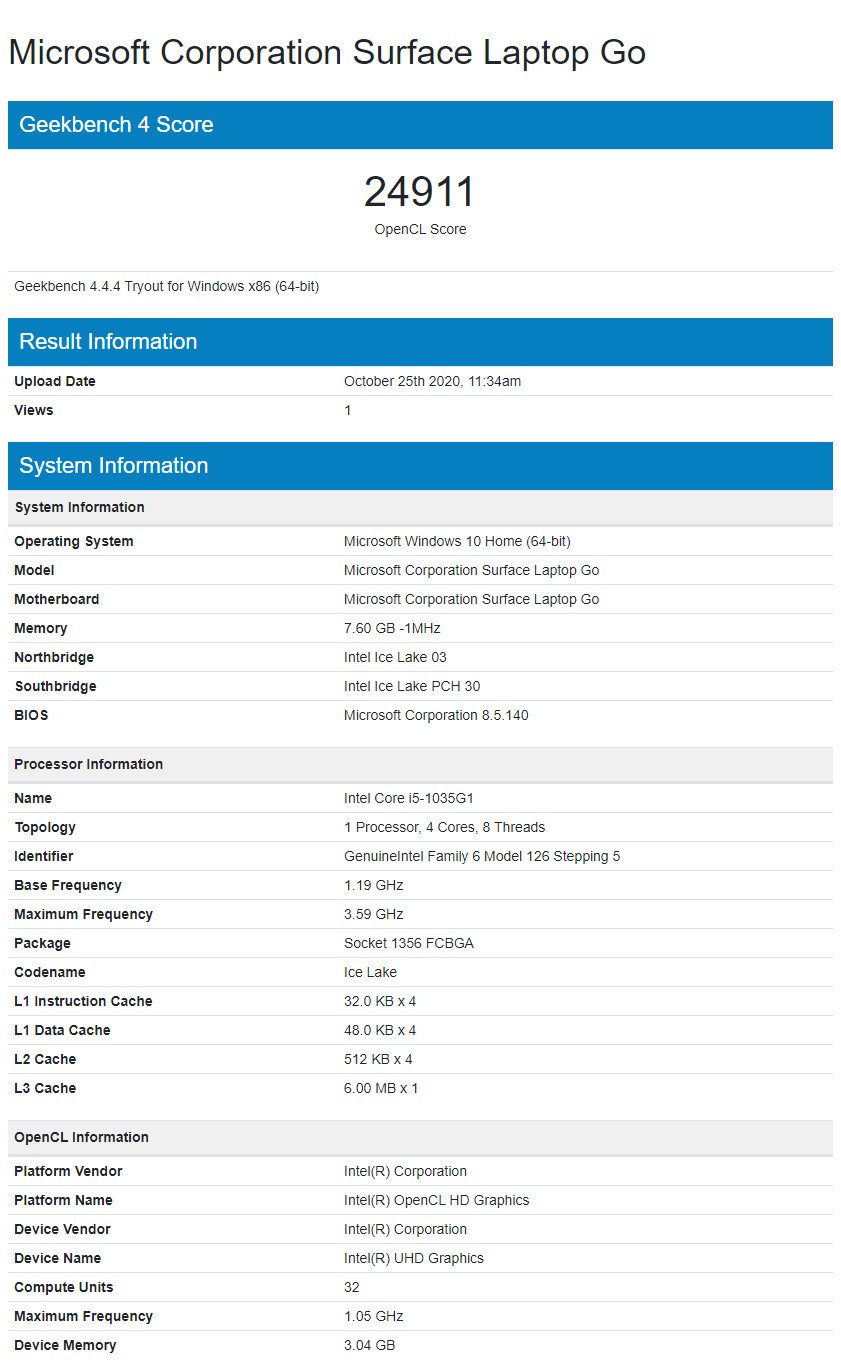Viewport: 841px width, 1371px height.
Task: Click the L1 Instruction Cache label
Action: [84, 1001]
